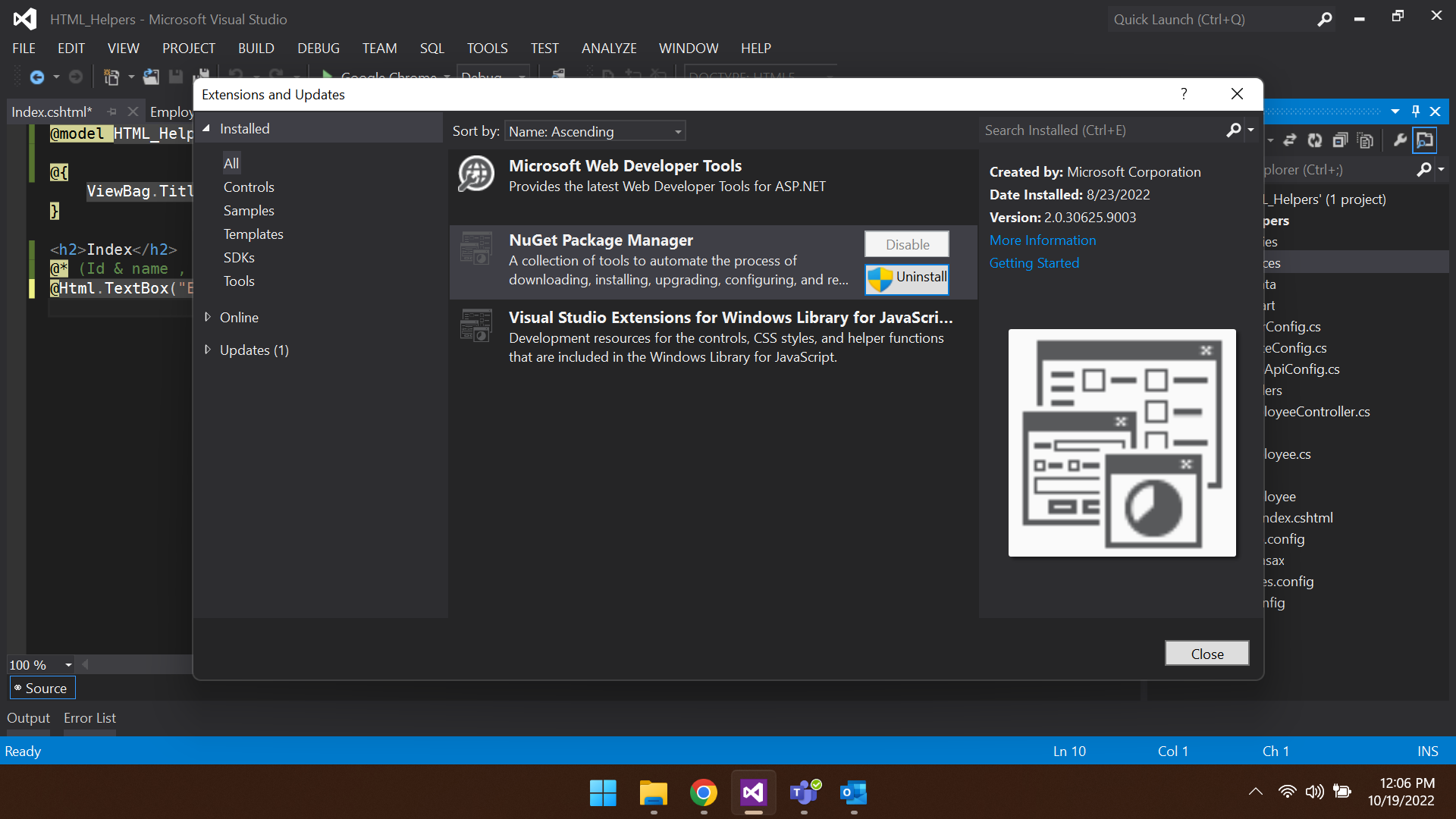Click the Quick Launch search icon

pyautogui.click(x=1325, y=18)
